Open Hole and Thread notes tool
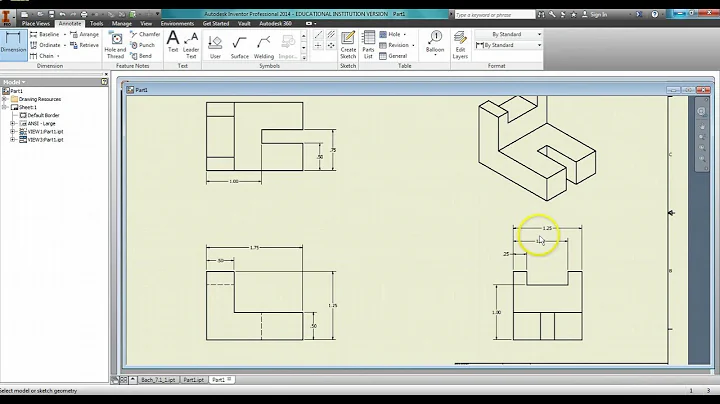Image resolution: width=720 pixels, height=404 pixels. tap(115, 45)
